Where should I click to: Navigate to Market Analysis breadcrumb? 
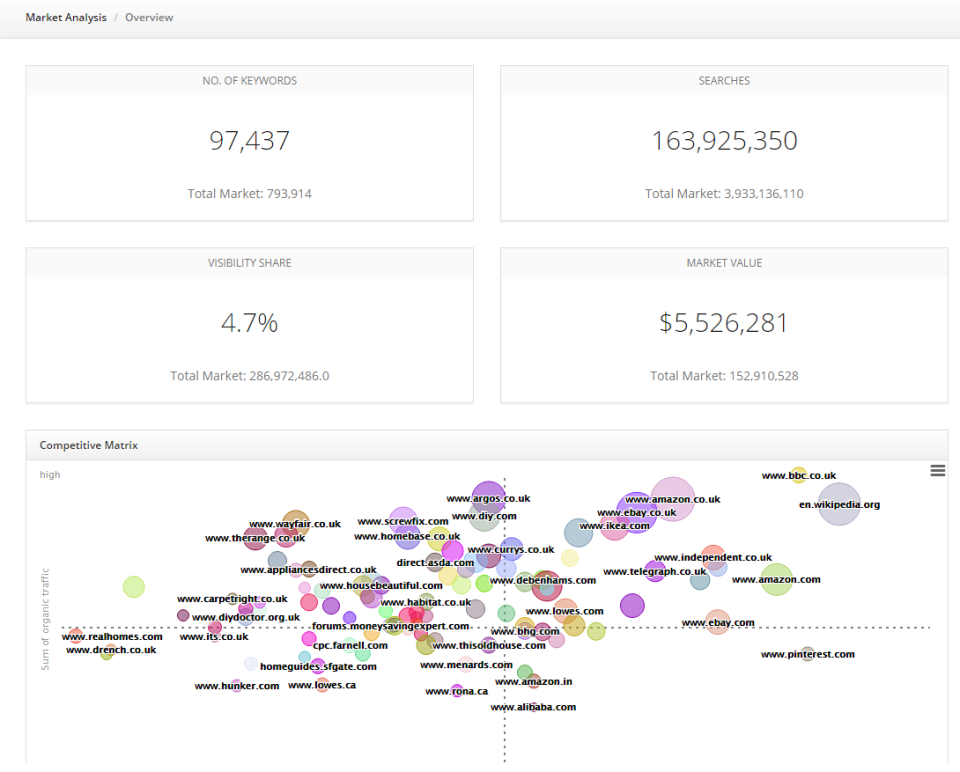(66, 17)
